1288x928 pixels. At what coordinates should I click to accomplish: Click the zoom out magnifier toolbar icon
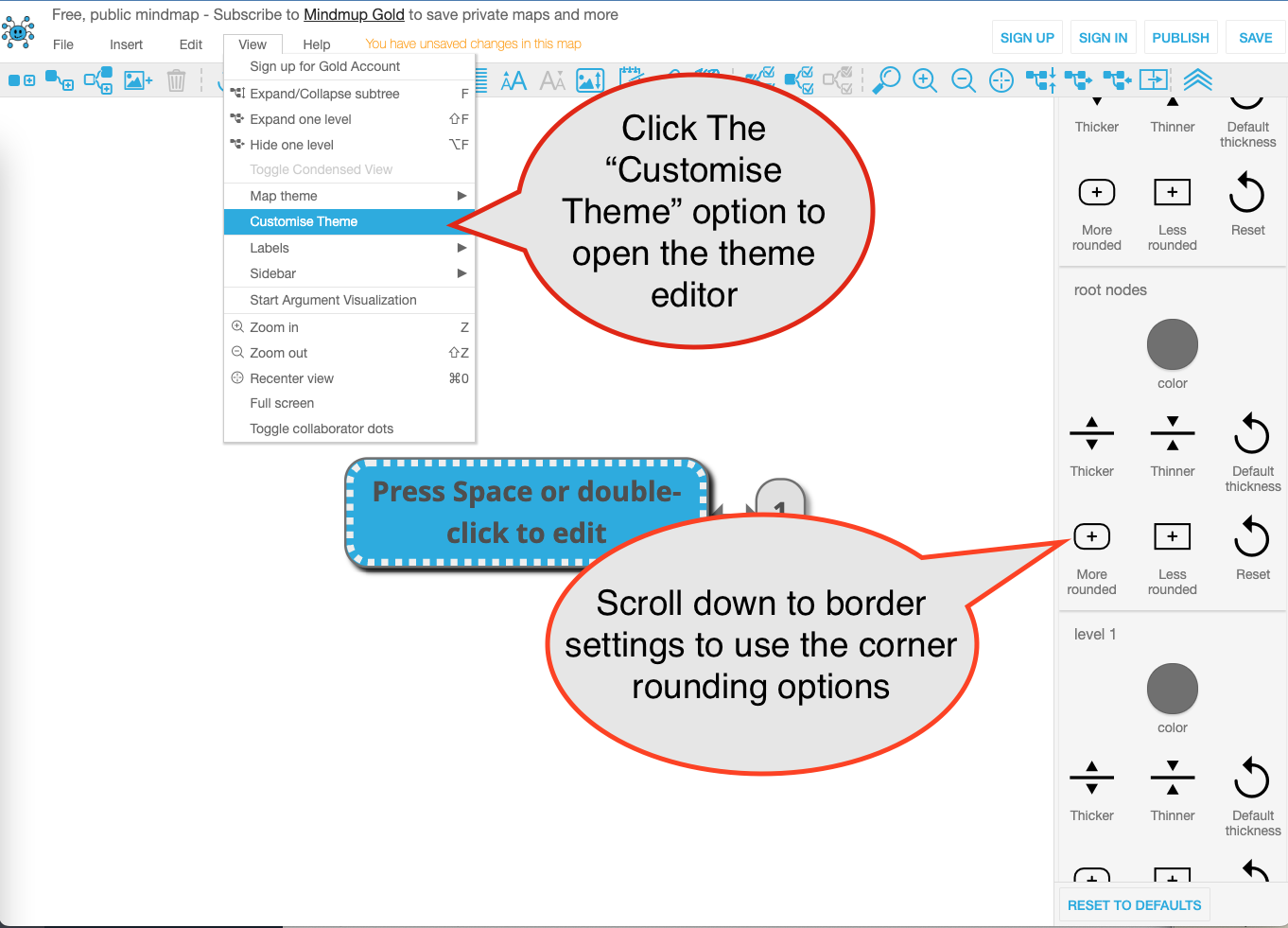pyautogui.click(x=964, y=80)
